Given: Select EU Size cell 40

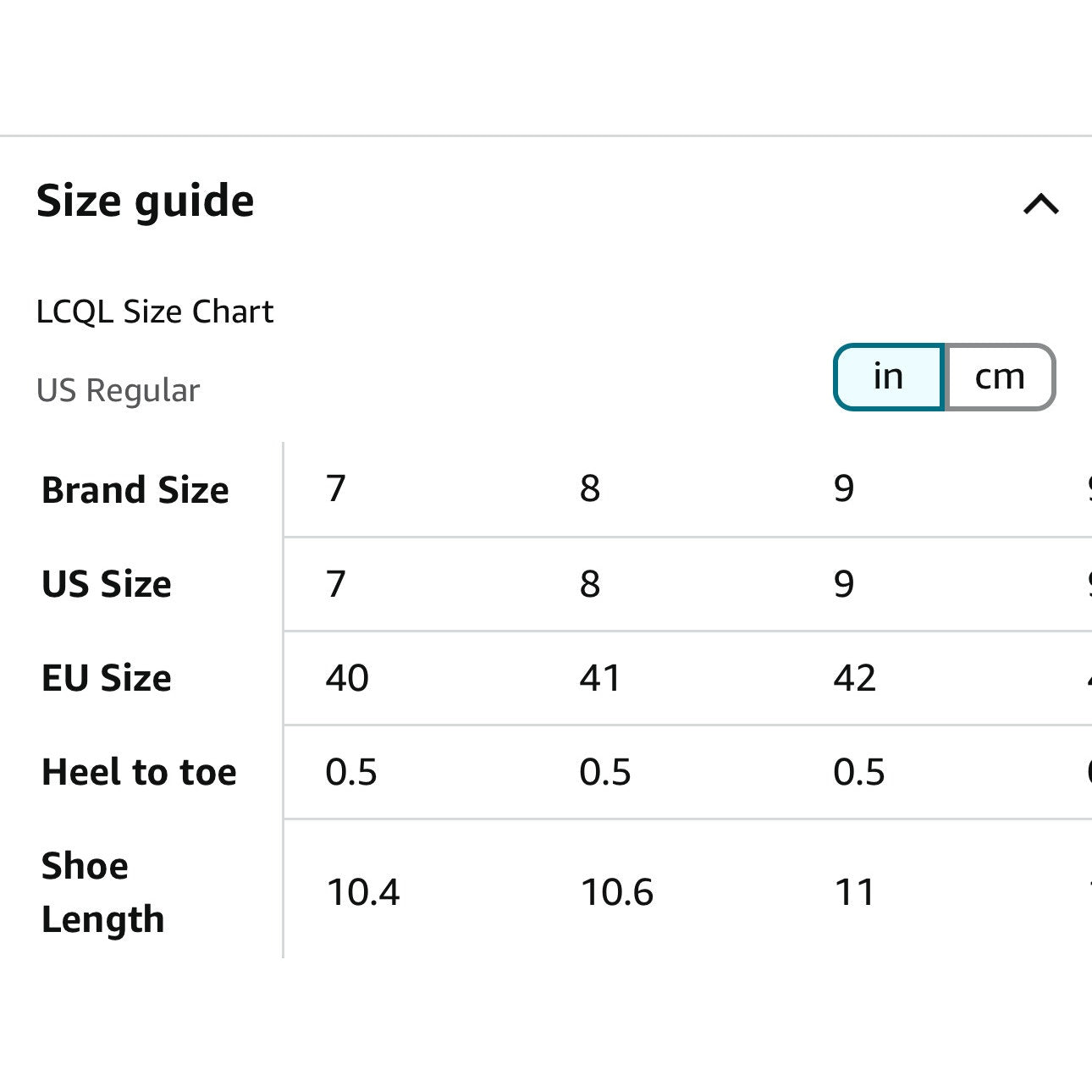Looking at the screenshot, I should click(x=347, y=678).
